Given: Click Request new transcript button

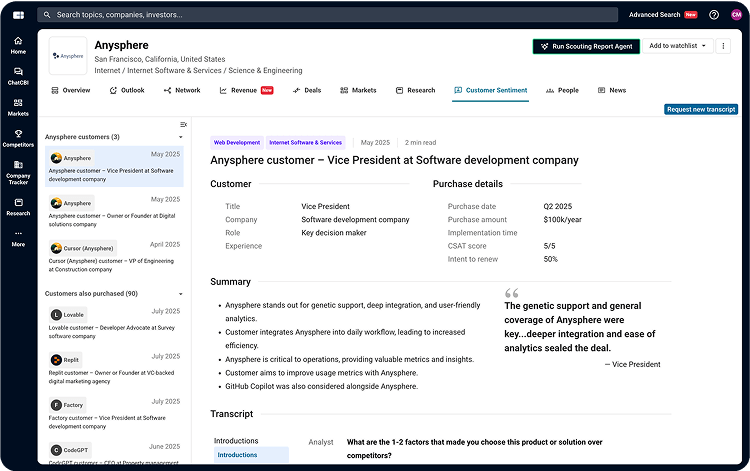Looking at the screenshot, I should [700, 109].
